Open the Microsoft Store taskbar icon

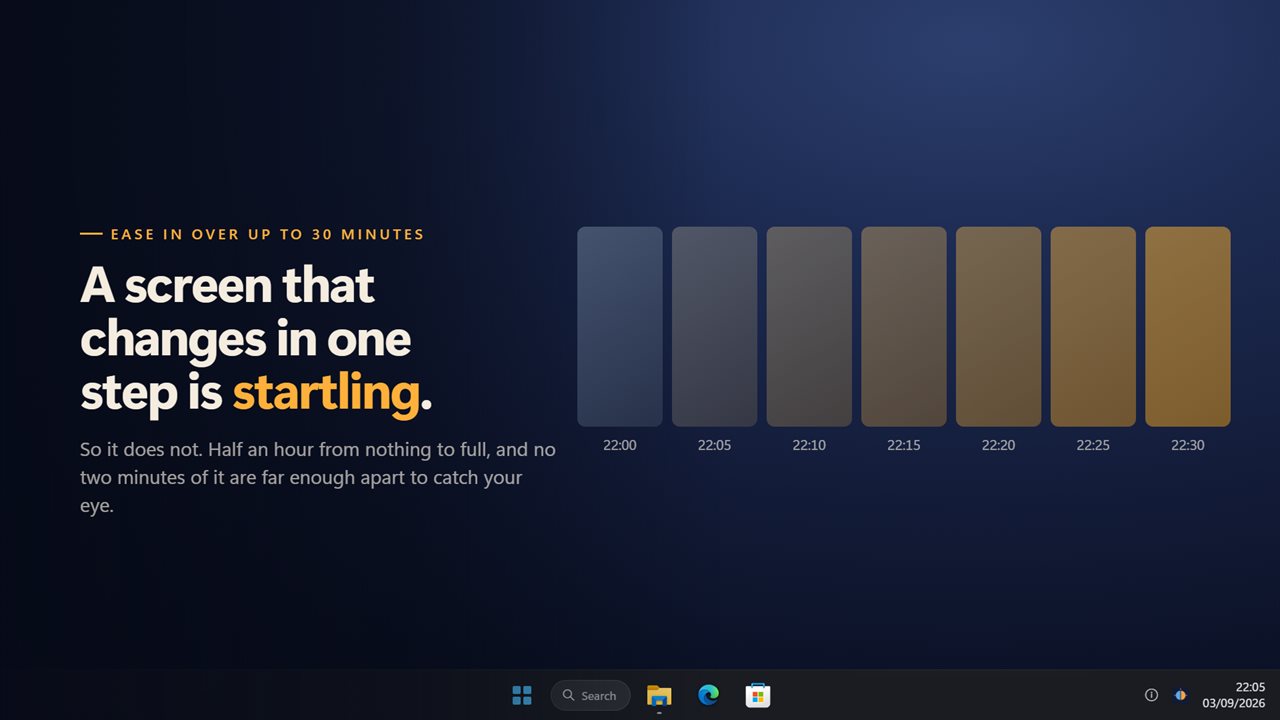click(757, 695)
